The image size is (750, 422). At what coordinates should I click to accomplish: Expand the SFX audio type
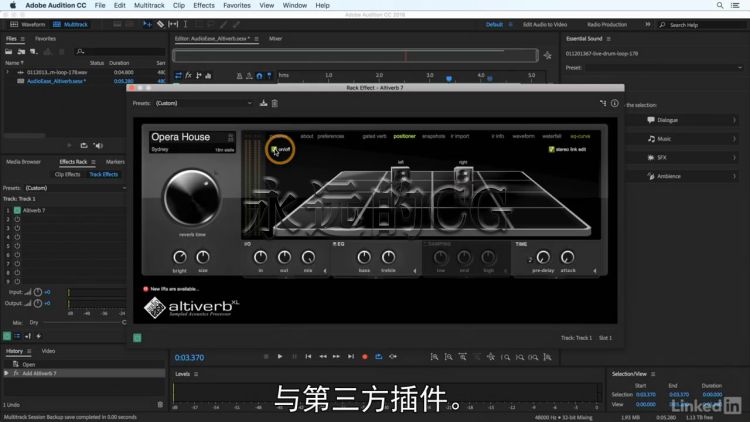coord(684,157)
